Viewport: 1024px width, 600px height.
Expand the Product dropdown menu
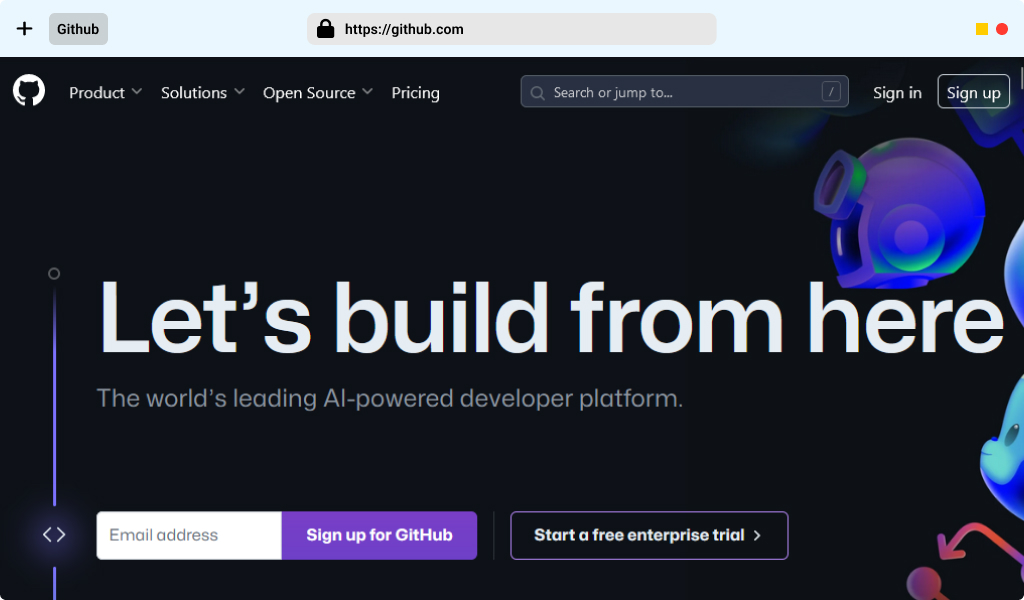coord(106,93)
